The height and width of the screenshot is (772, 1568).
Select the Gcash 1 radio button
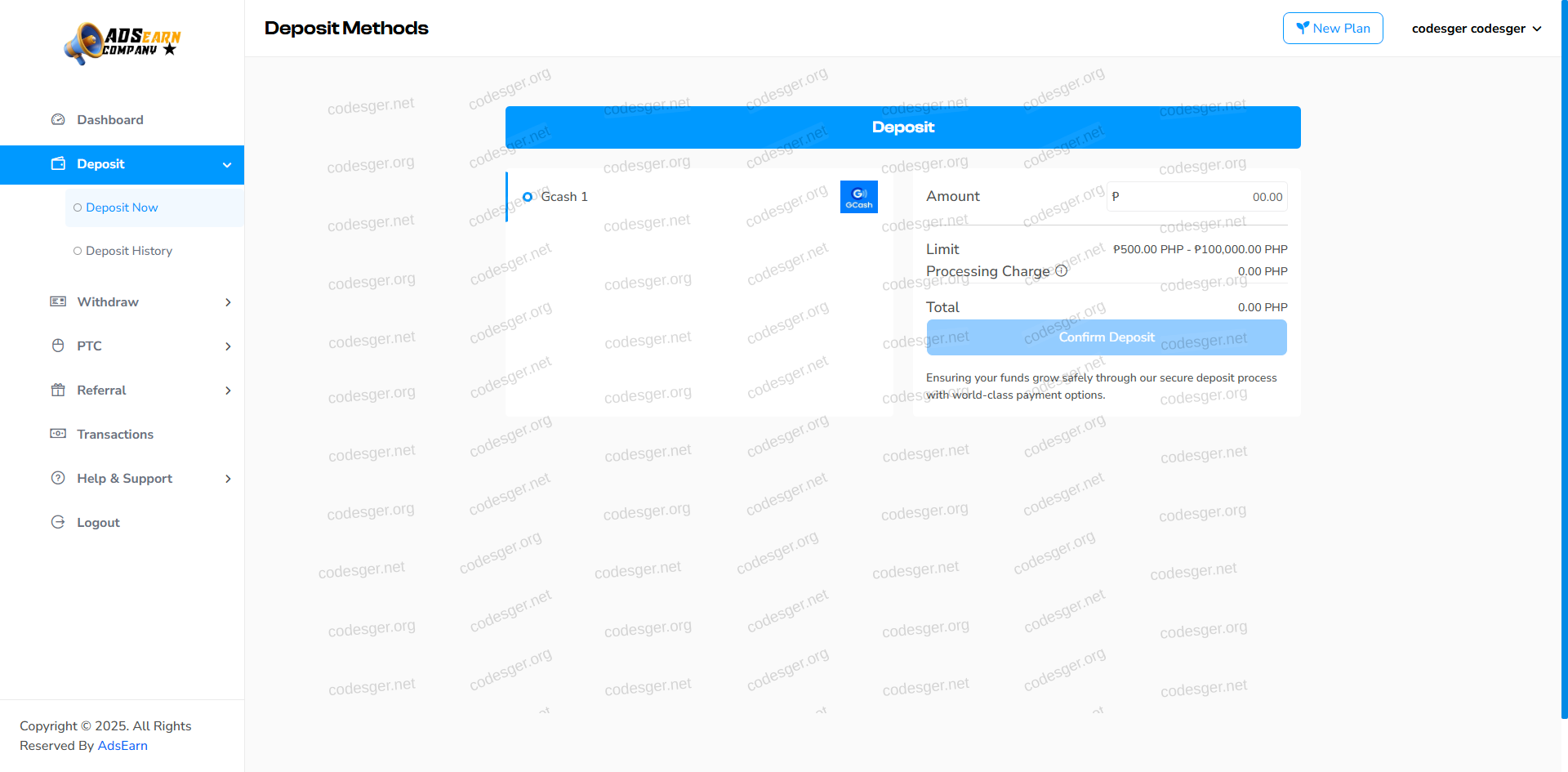pos(528,197)
